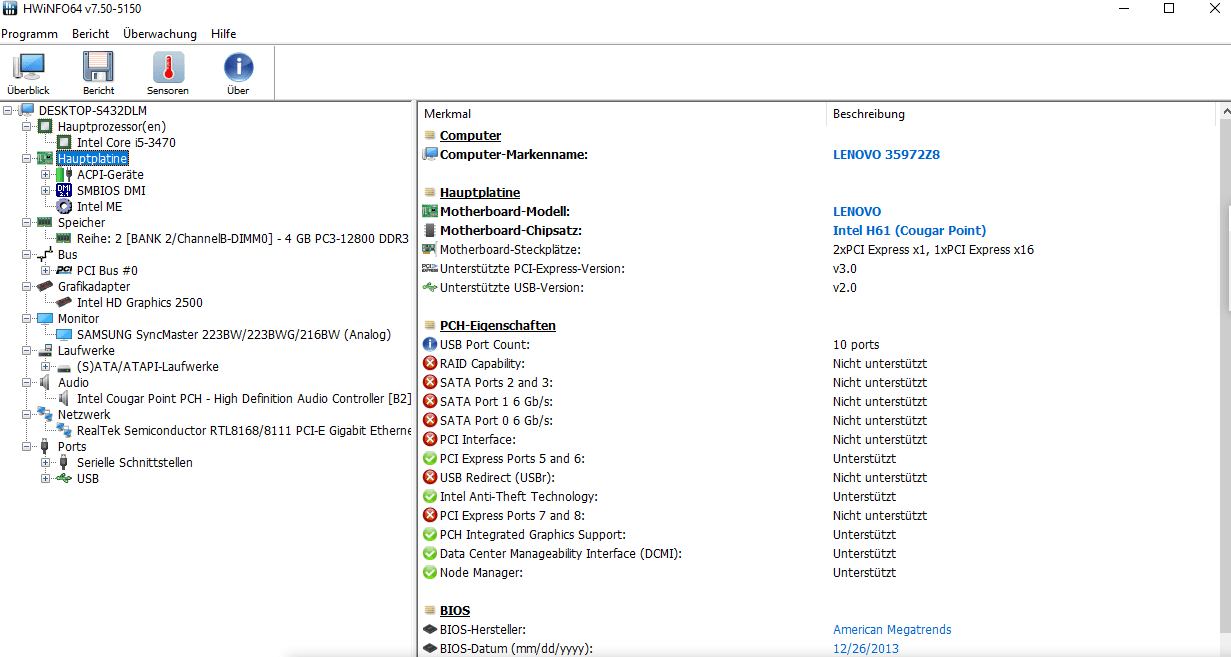Screen dimensions: 1231x657
Task: Open the Überwachung menu
Action: point(160,34)
